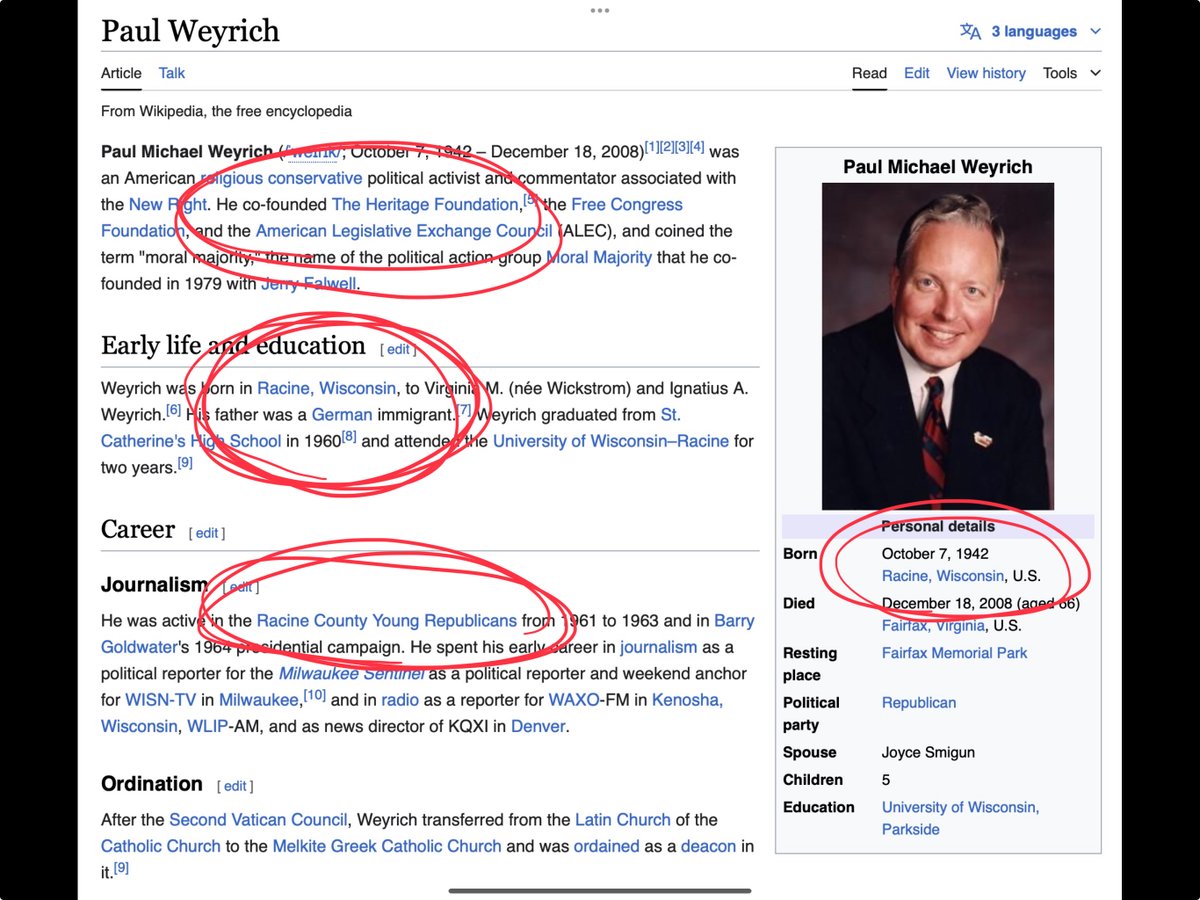
Task: Open Republican party link in infobox
Action: coord(919,703)
